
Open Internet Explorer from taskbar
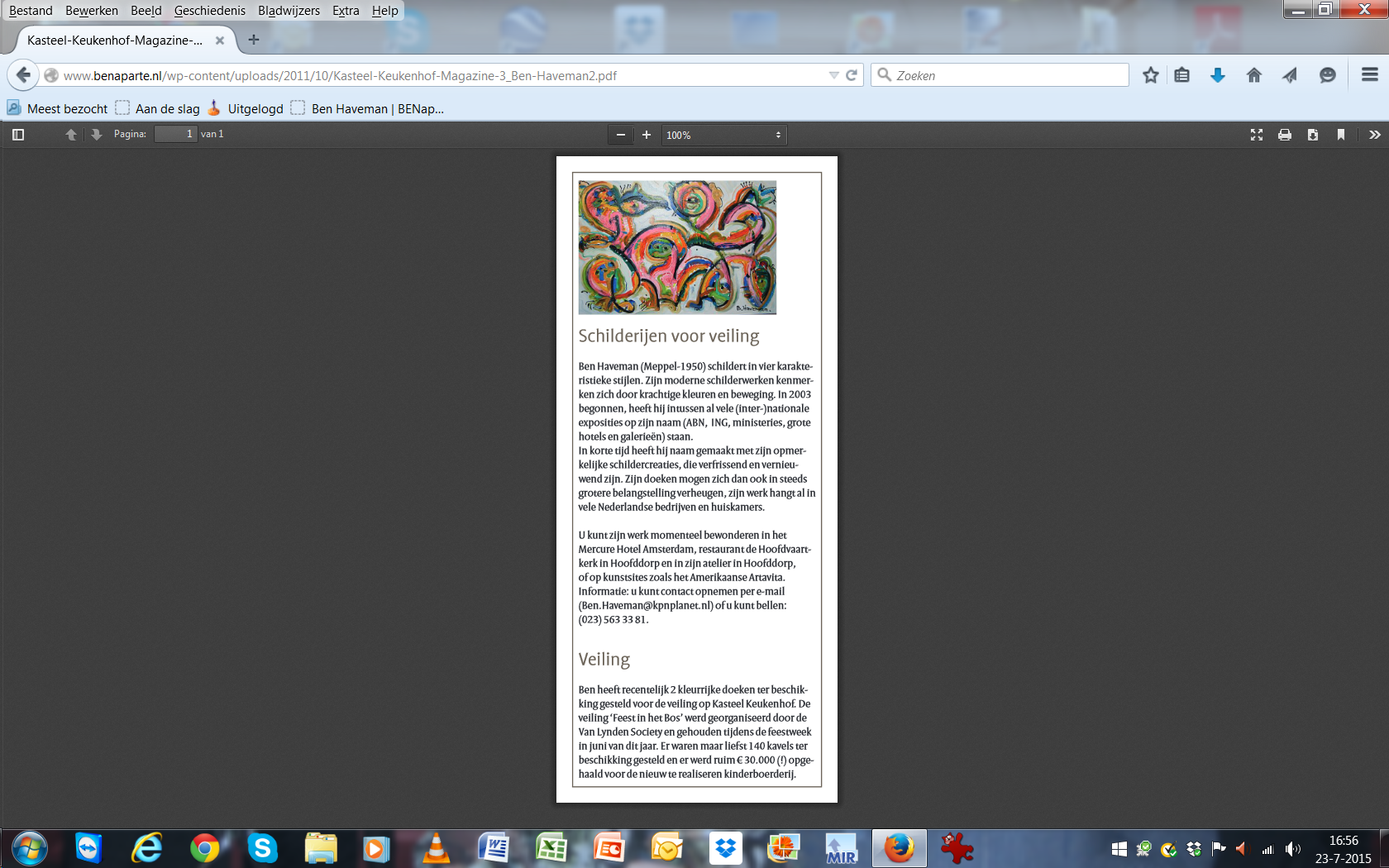coord(147,848)
